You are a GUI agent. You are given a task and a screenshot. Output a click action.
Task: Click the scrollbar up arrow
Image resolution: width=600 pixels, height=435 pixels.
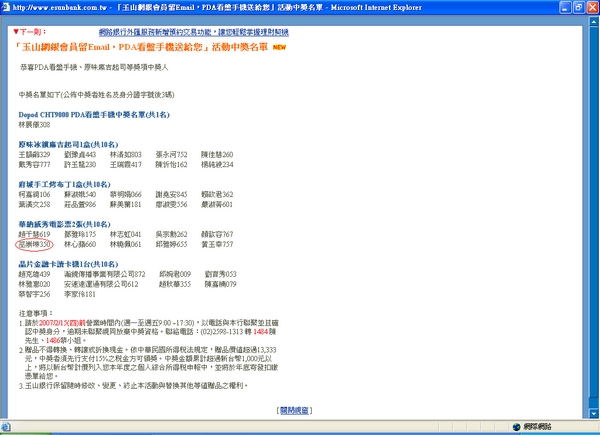[594, 21]
